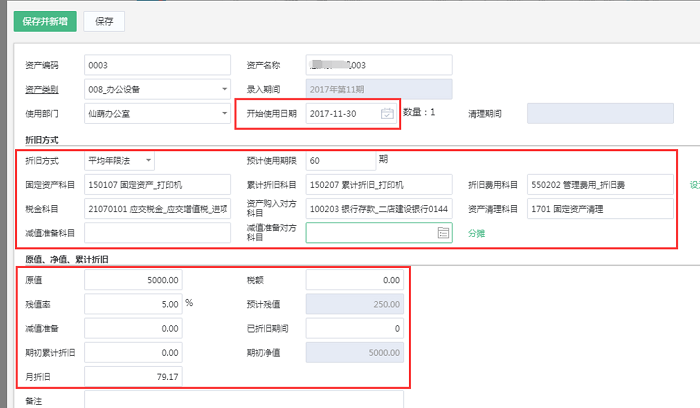Click into the 资产名称 text field

point(379,65)
